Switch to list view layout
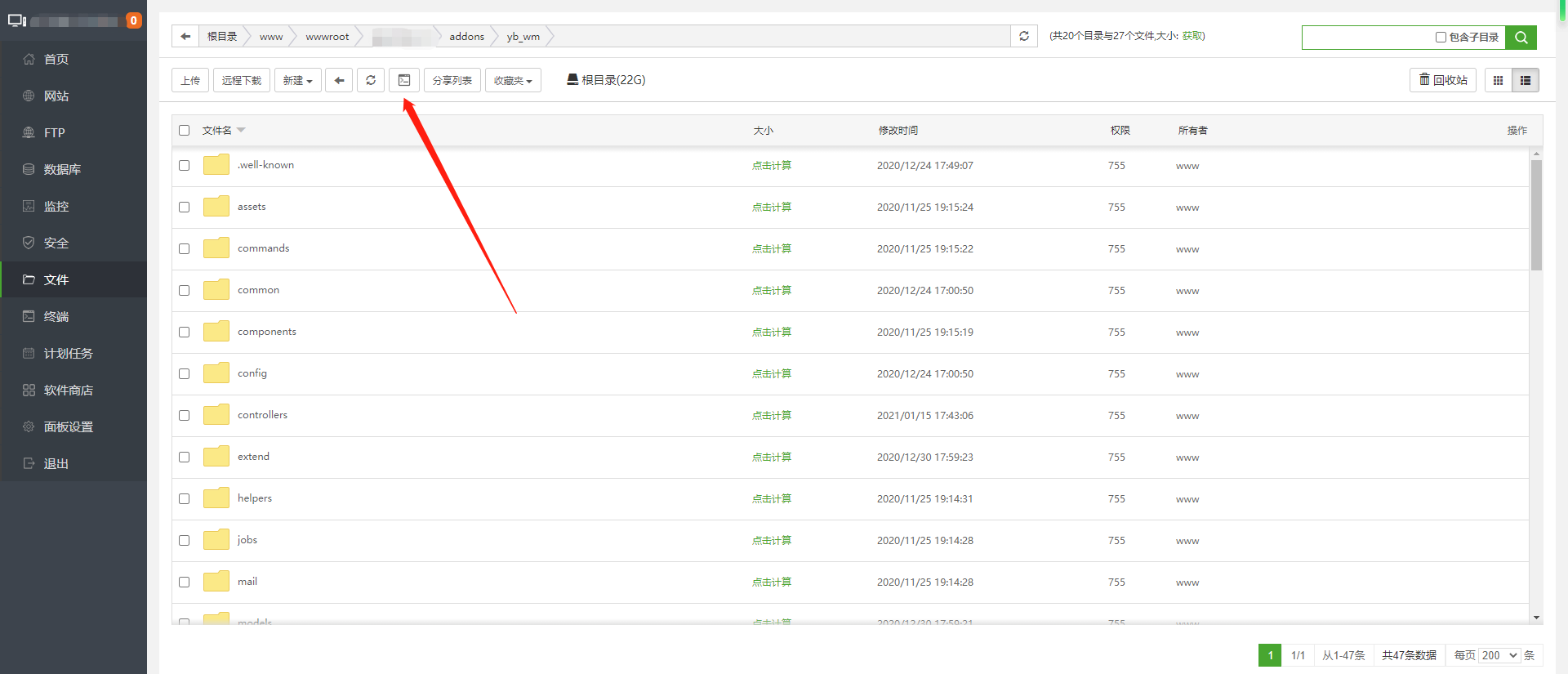Screen dimensions: 1568x674 (x=1525, y=80)
